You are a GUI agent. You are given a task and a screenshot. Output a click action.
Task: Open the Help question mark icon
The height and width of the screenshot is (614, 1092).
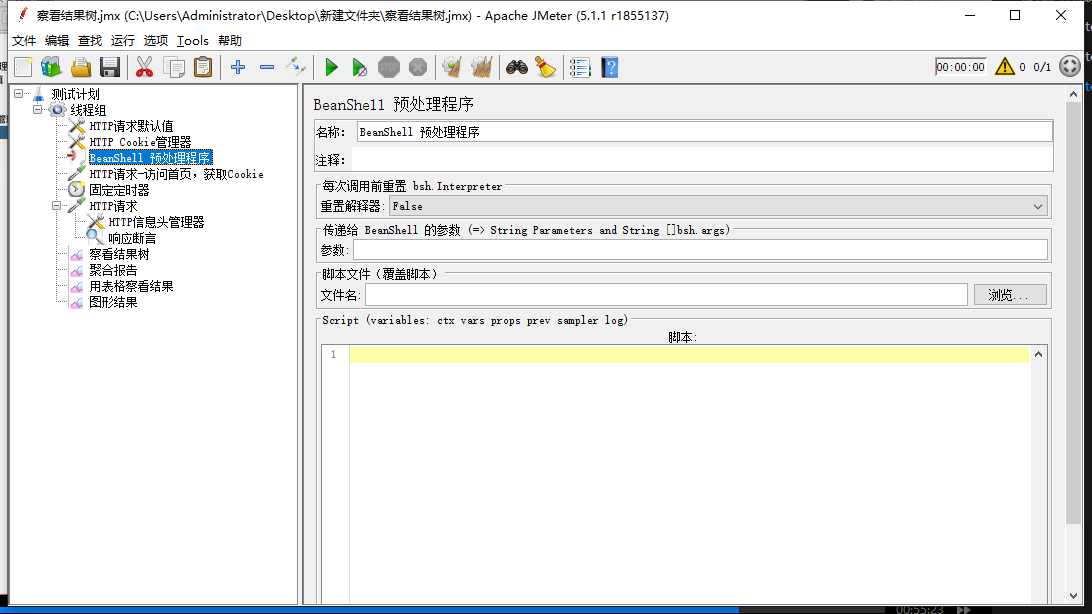click(x=609, y=68)
